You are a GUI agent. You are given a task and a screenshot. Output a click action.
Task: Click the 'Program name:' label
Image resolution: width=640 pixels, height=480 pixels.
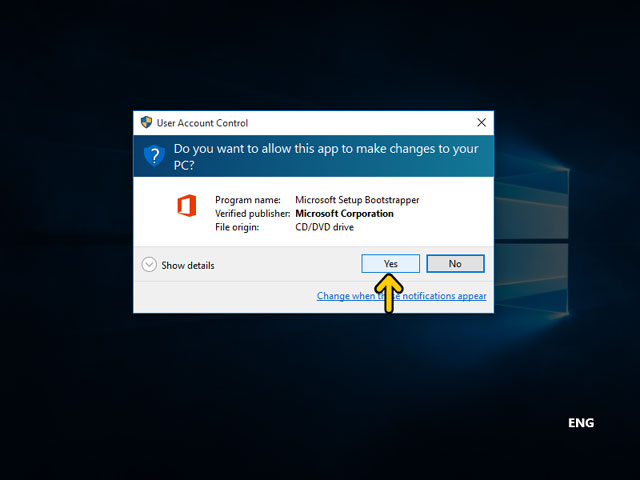click(x=248, y=200)
